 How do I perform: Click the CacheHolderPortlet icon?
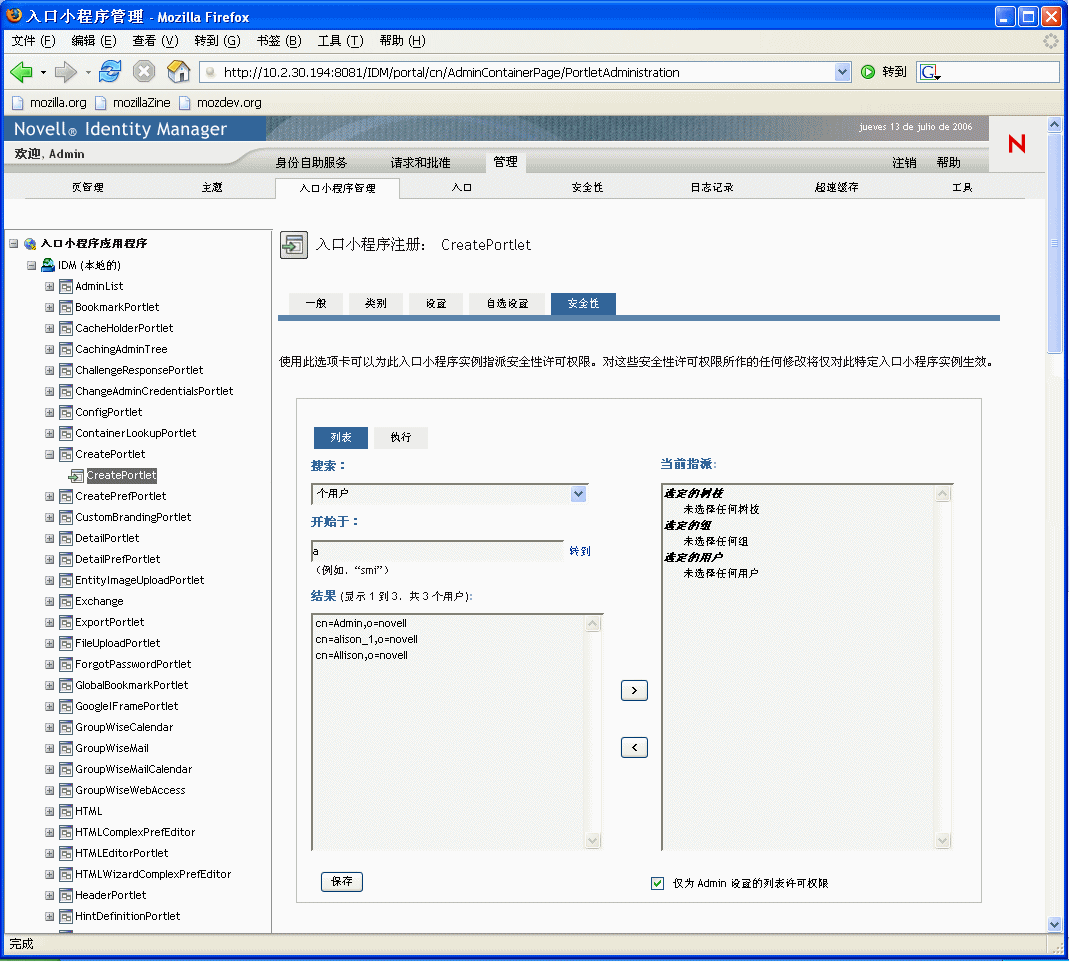click(x=66, y=329)
